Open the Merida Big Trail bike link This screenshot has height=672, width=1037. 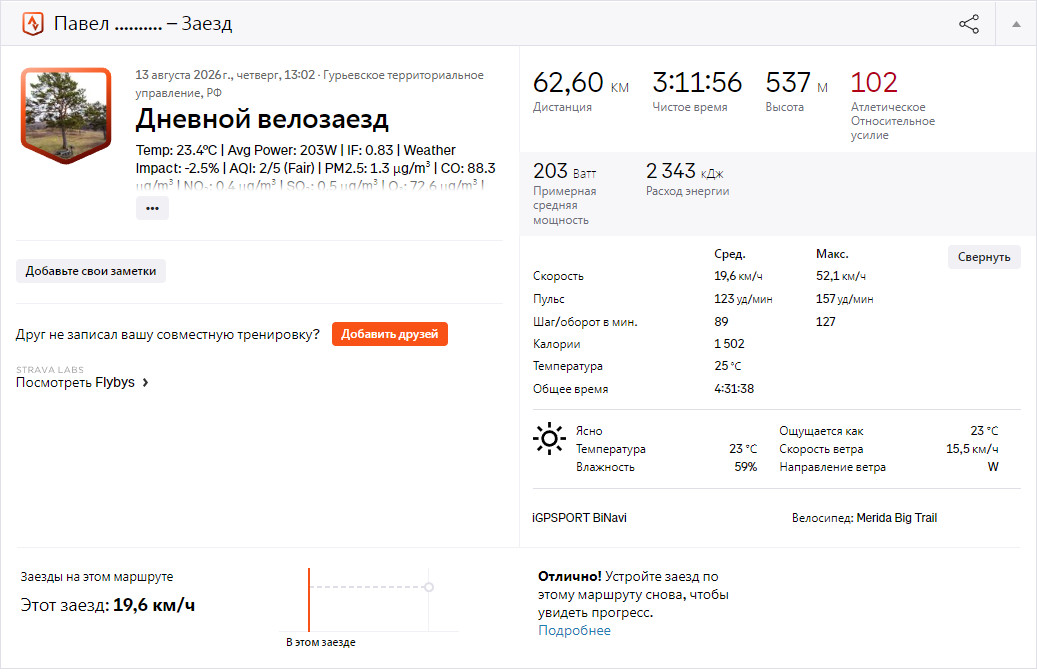coord(896,518)
